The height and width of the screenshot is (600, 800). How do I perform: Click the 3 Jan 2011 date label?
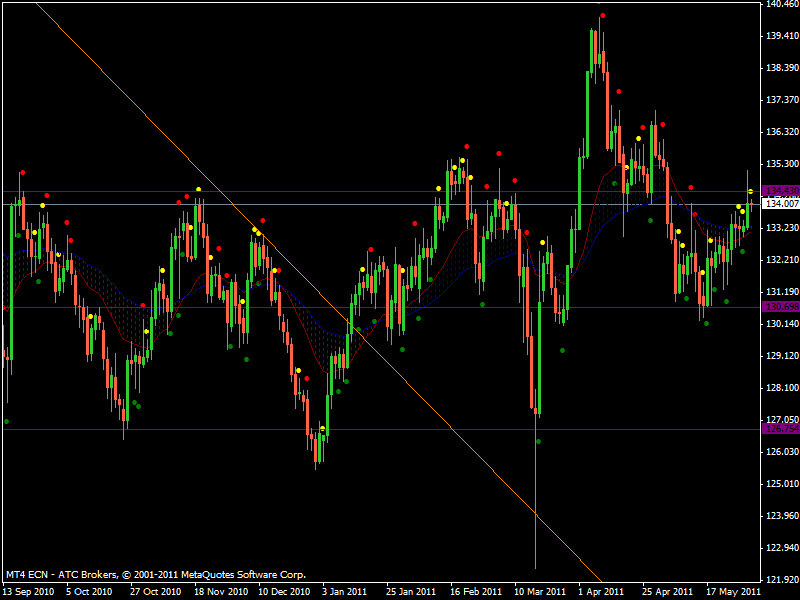[344, 592]
